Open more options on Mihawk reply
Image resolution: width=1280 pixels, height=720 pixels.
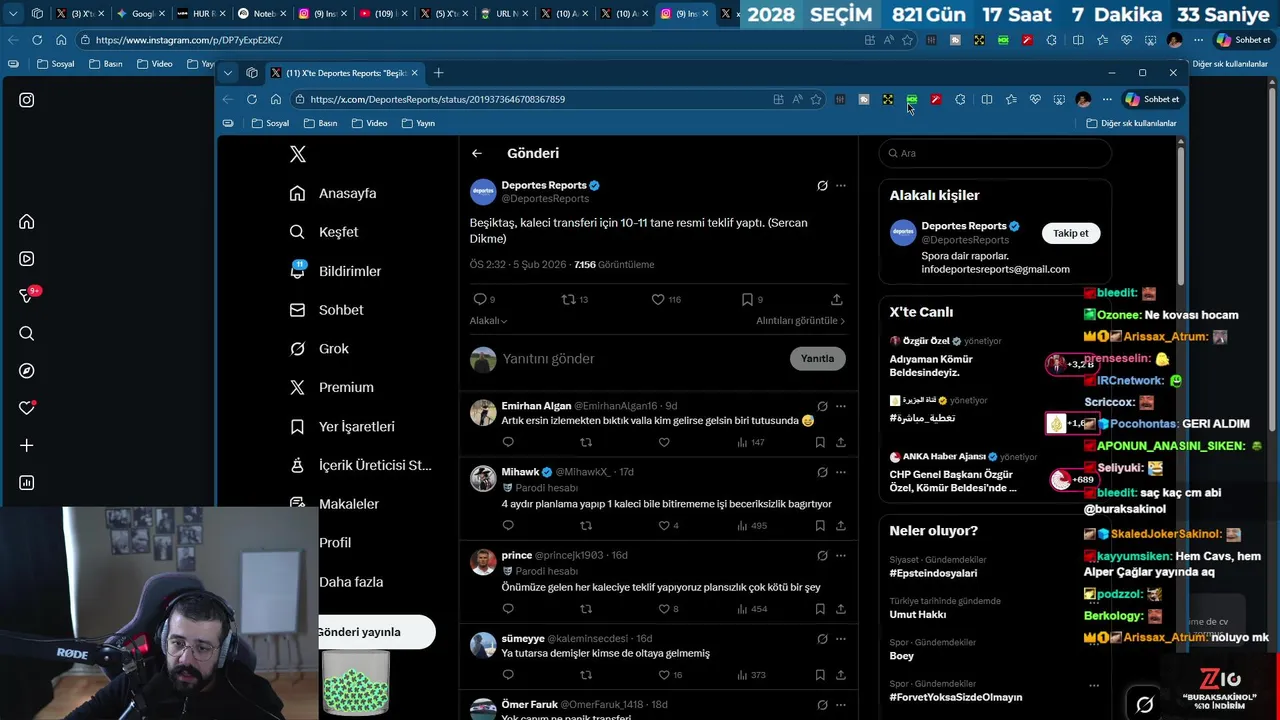click(x=840, y=472)
